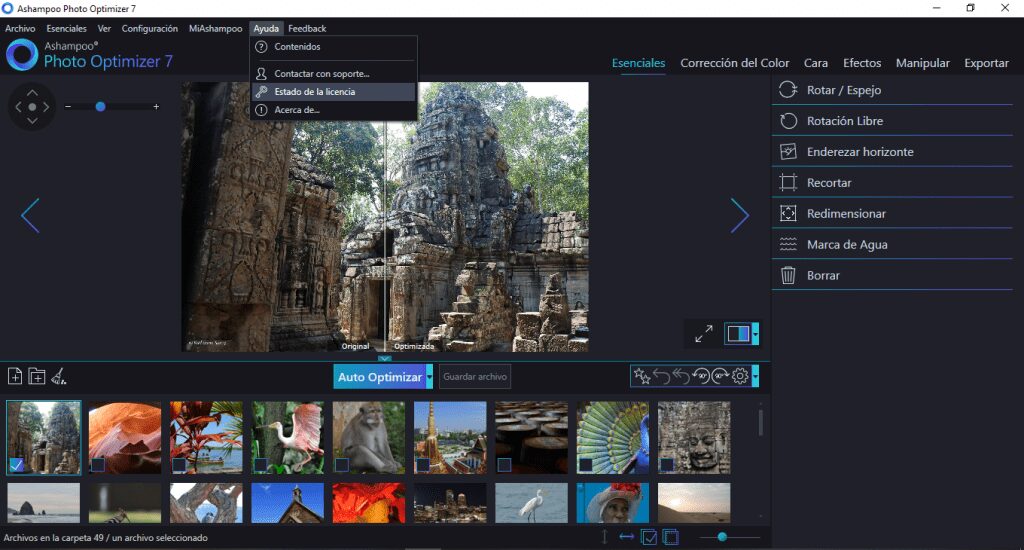Select Acerca de... menu entry
Viewport: 1024px width, 550px height.
point(334,110)
